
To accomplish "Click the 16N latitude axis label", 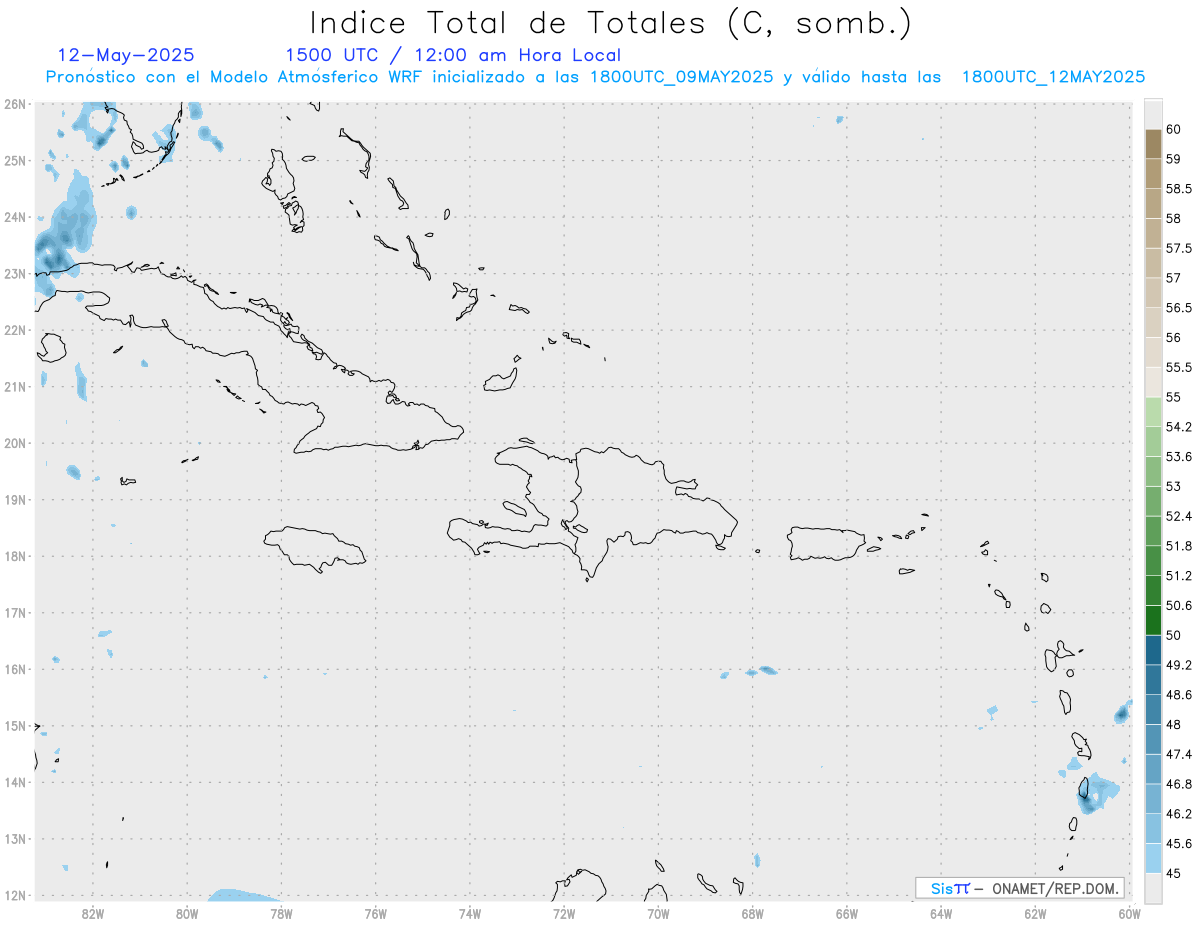I will tap(15, 669).
